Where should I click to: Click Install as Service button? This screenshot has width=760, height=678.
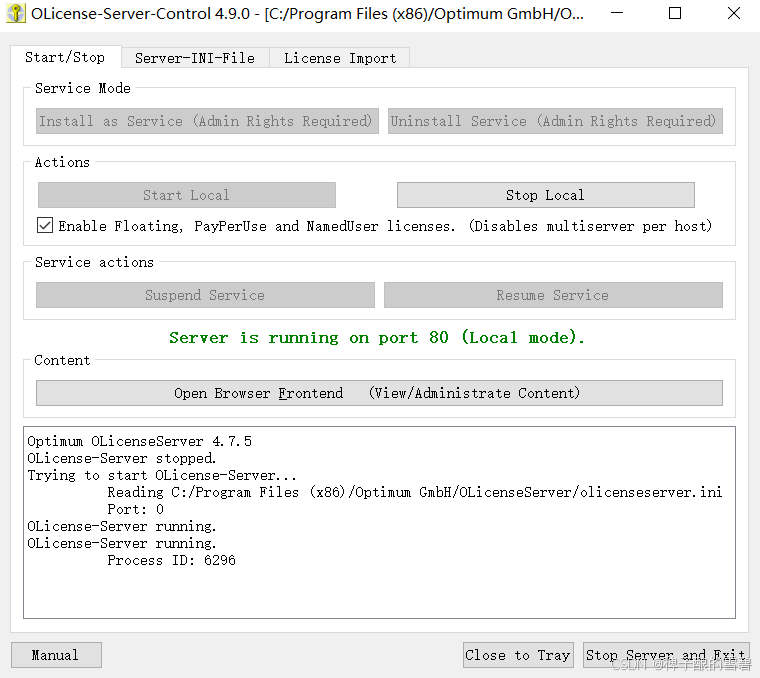click(207, 121)
